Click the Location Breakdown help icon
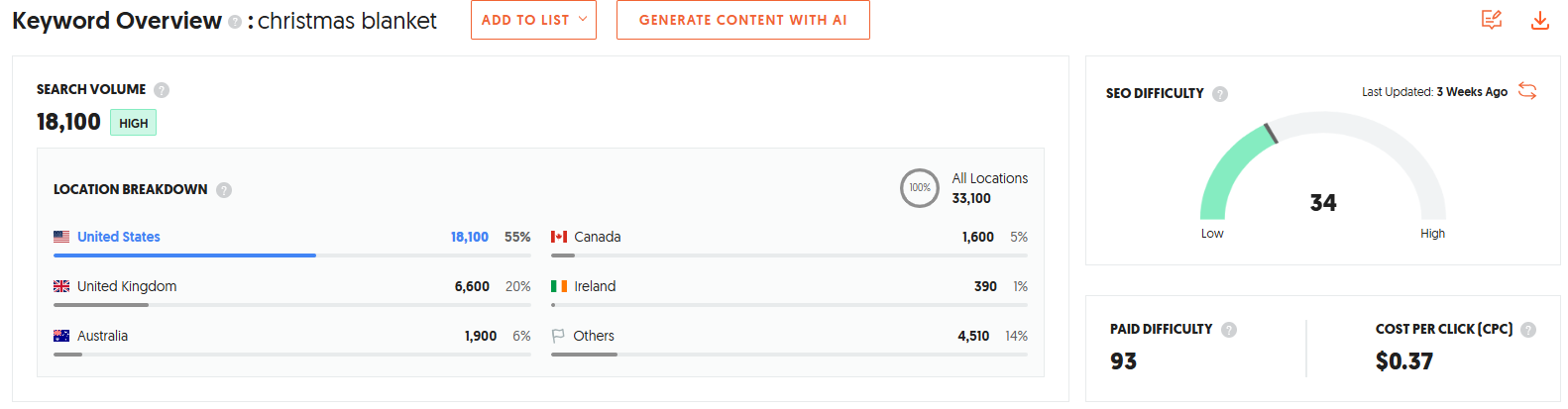The height and width of the screenshot is (409, 1568). click(224, 190)
